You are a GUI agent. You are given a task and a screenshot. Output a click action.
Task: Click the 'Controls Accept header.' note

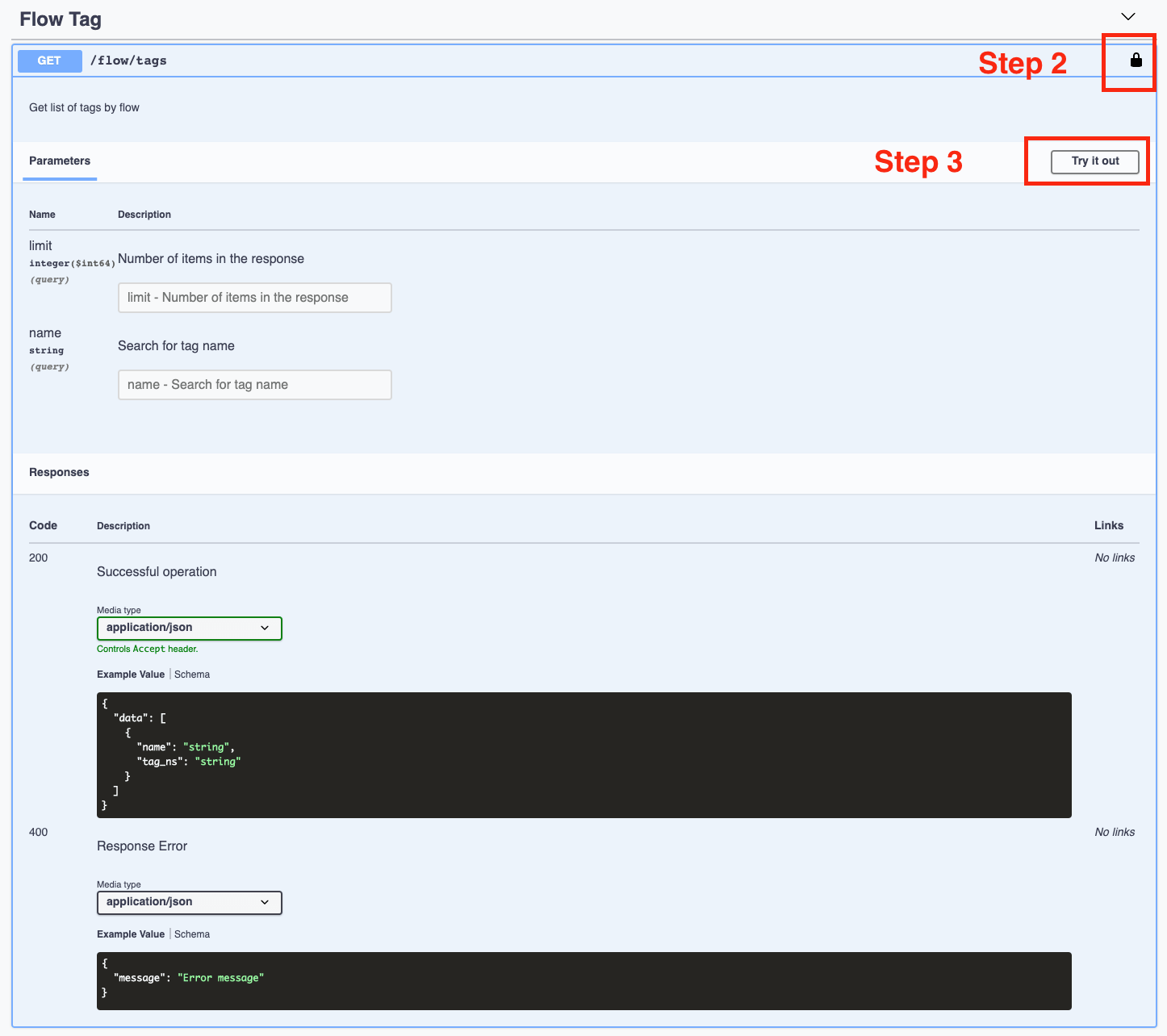[147, 649]
